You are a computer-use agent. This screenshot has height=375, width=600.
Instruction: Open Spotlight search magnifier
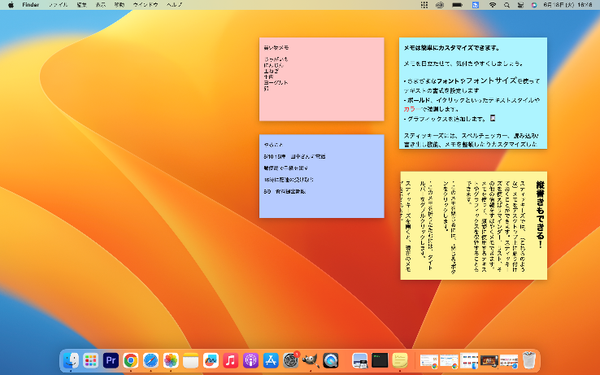507,5
